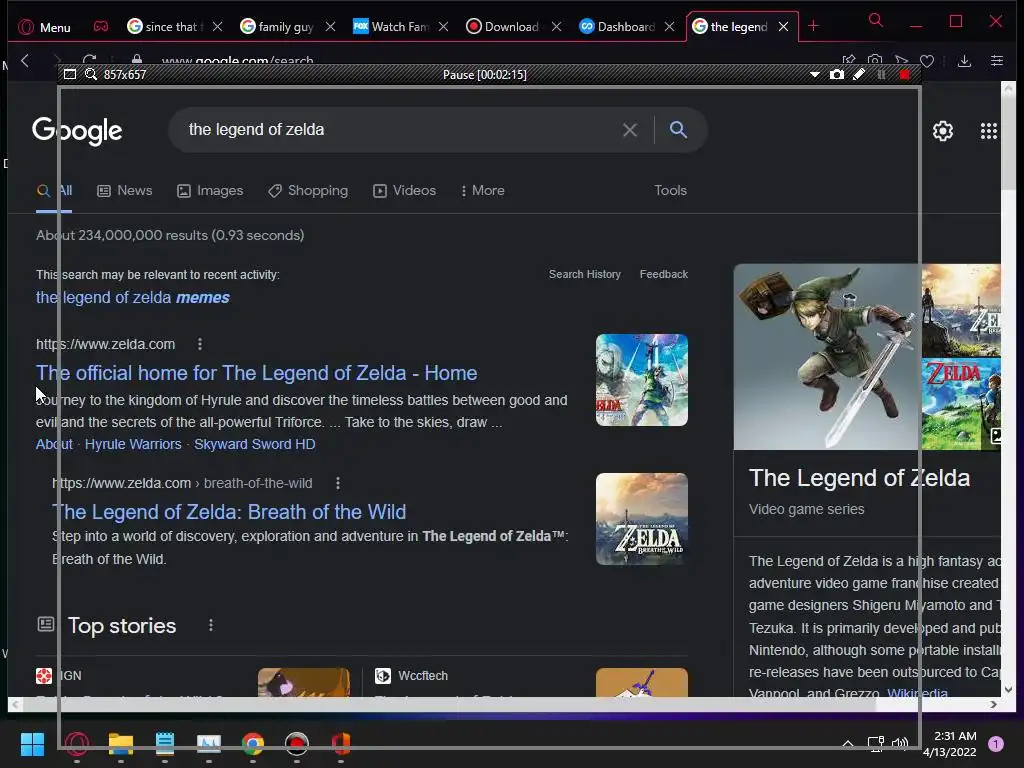This screenshot has width=1024, height=768.
Task: Open 'the legend of zelda memes' suggestion
Action: coord(133,298)
